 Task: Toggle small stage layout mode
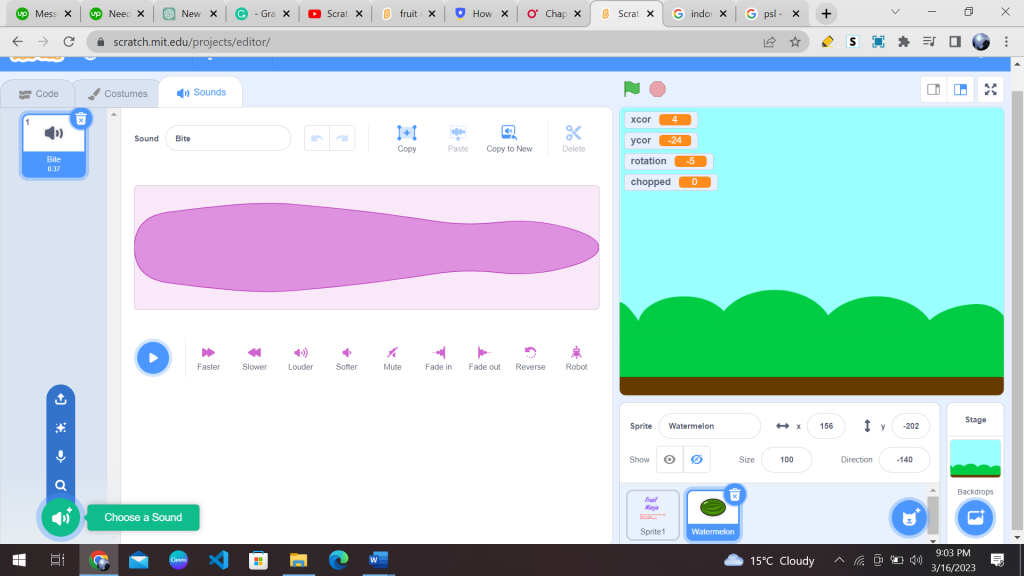932,88
